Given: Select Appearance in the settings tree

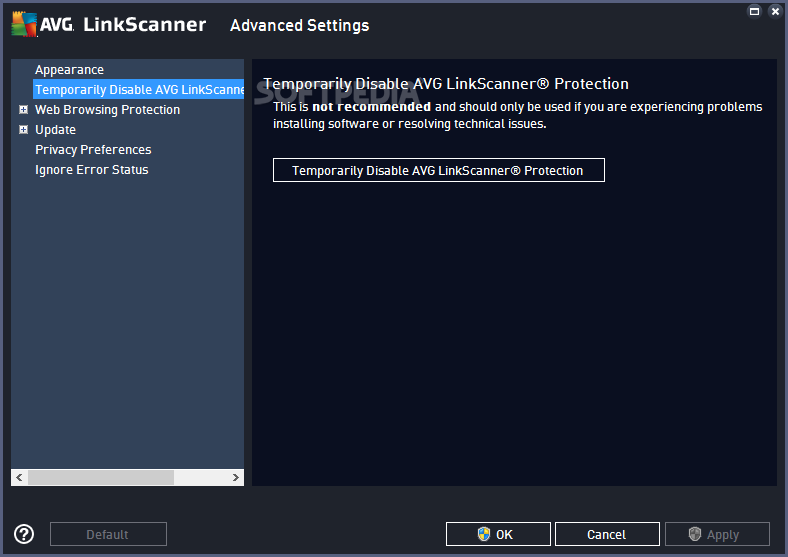Looking at the screenshot, I should (69, 69).
